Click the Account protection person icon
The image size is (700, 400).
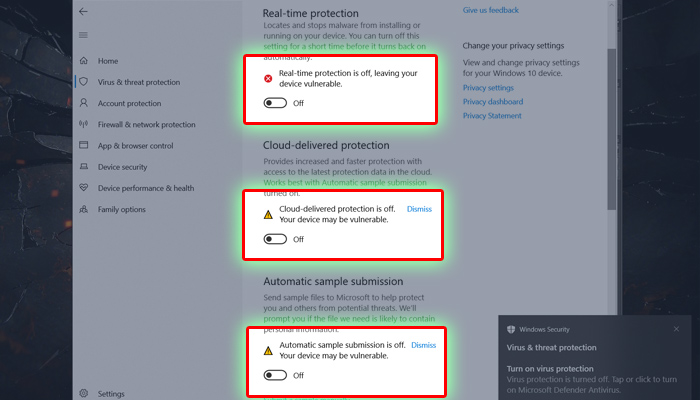[83, 103]
